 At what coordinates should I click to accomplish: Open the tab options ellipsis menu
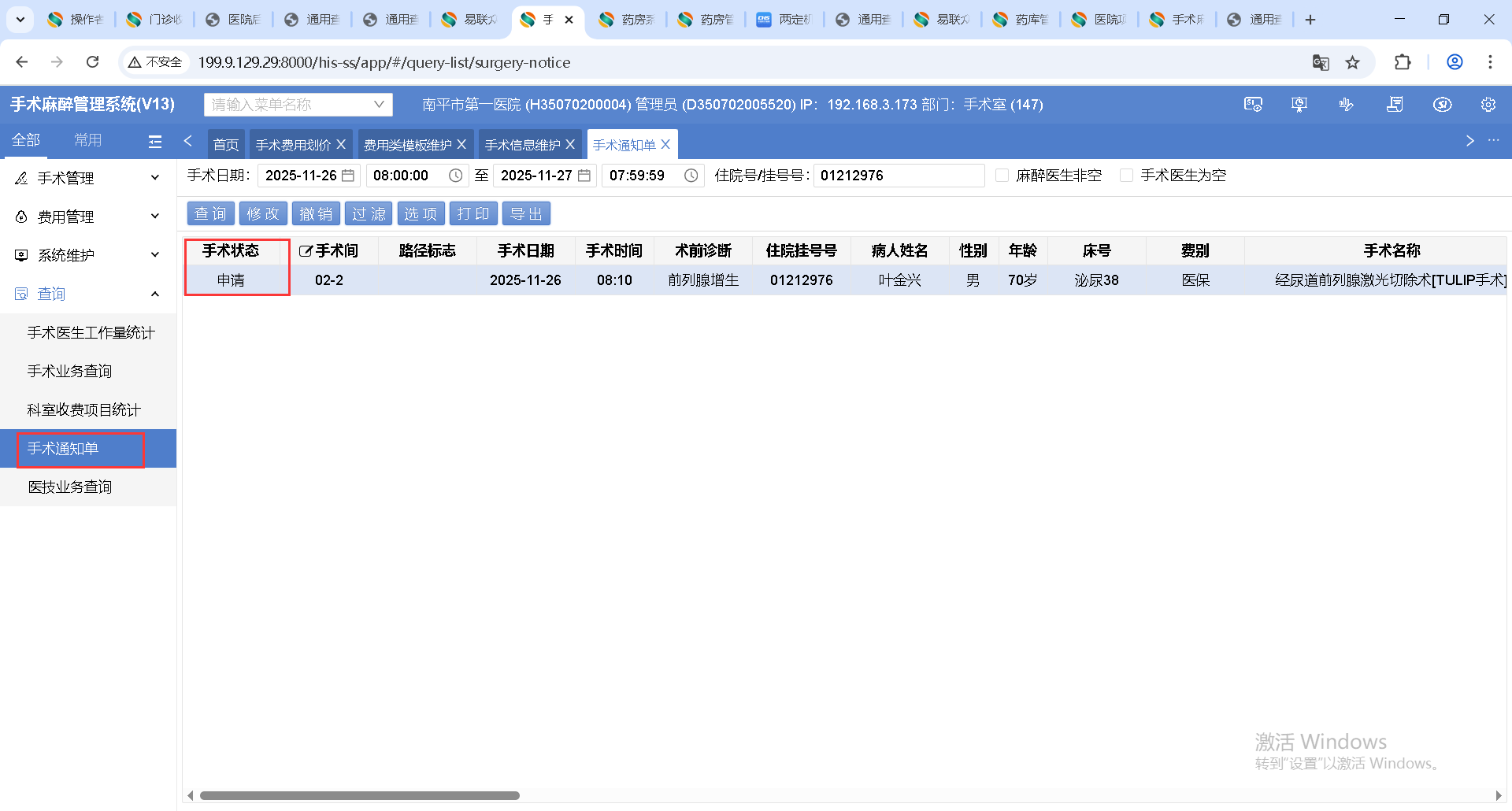coord(1494,140)
